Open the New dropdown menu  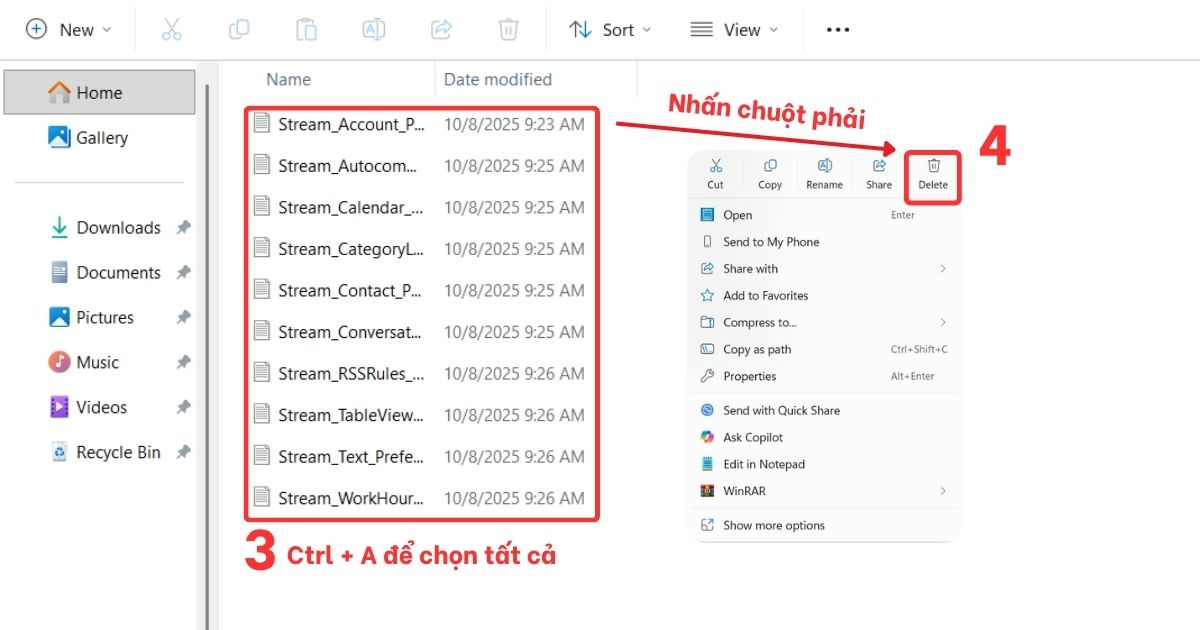click(68, 29)
